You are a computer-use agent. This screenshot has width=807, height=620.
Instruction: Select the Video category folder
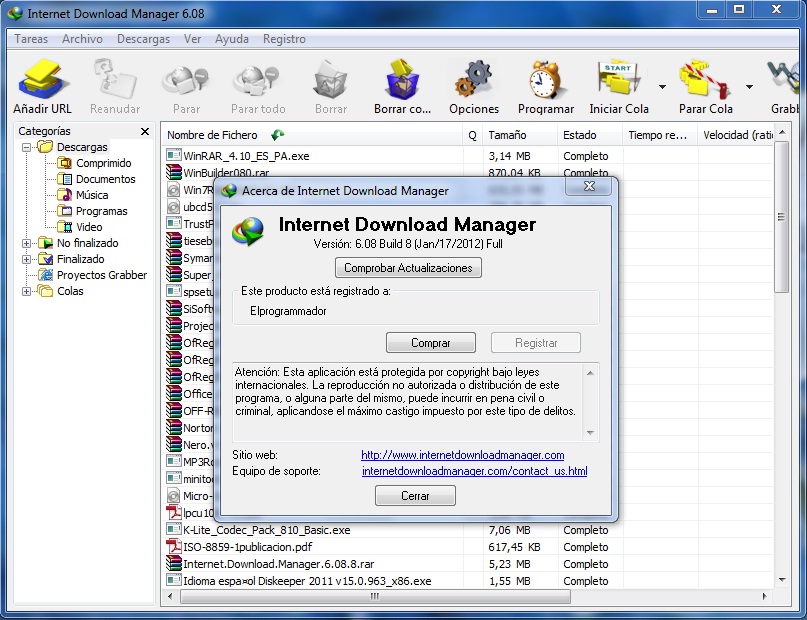pos(80,227)
